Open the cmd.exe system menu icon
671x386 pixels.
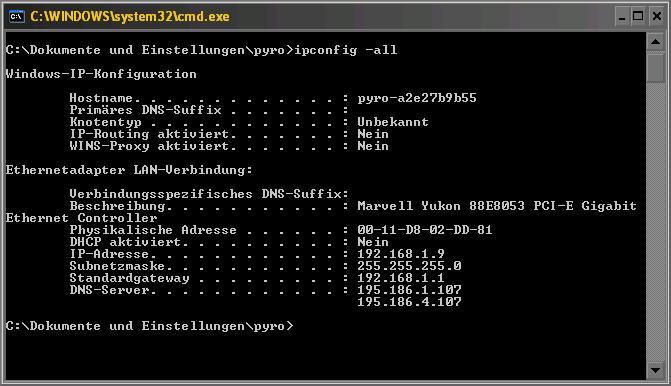point(17,17)
